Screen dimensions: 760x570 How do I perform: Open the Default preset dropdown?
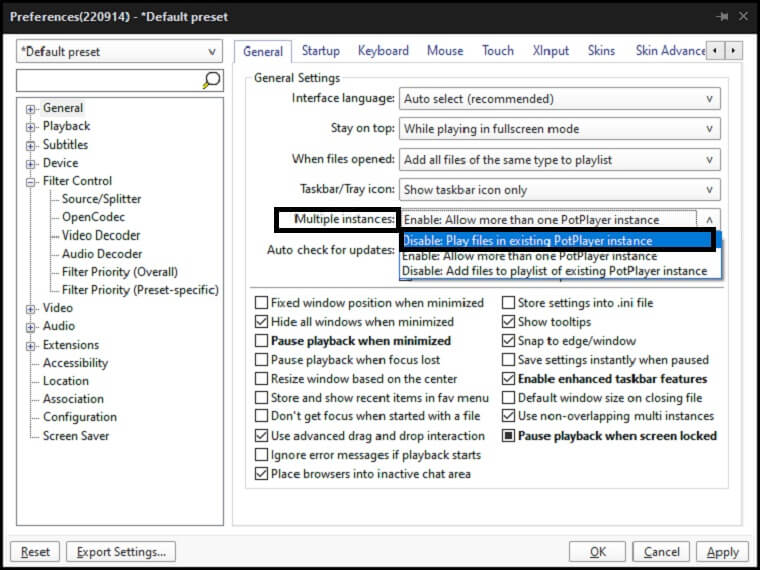click(119, 51)
